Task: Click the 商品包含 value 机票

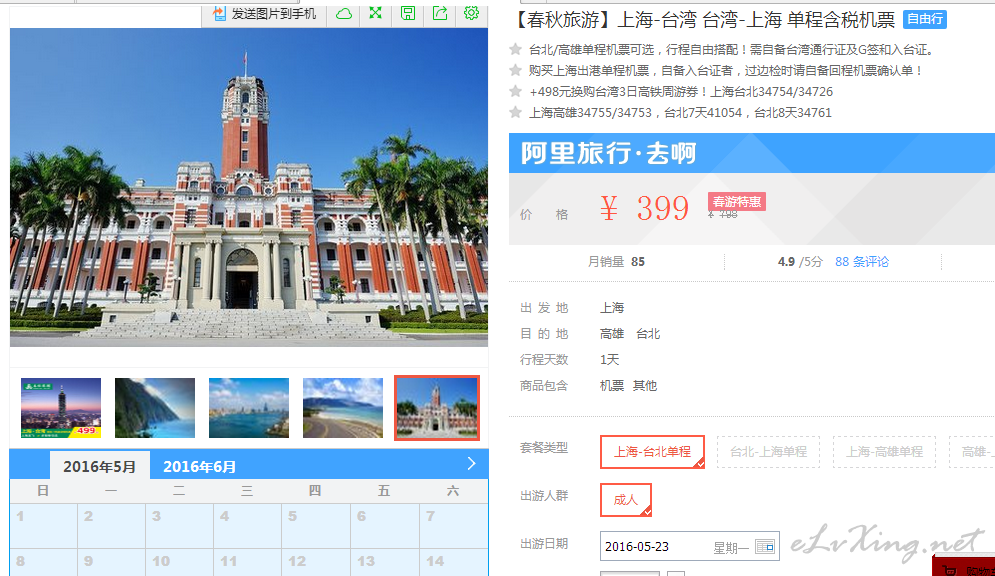Action: point(612,386)
